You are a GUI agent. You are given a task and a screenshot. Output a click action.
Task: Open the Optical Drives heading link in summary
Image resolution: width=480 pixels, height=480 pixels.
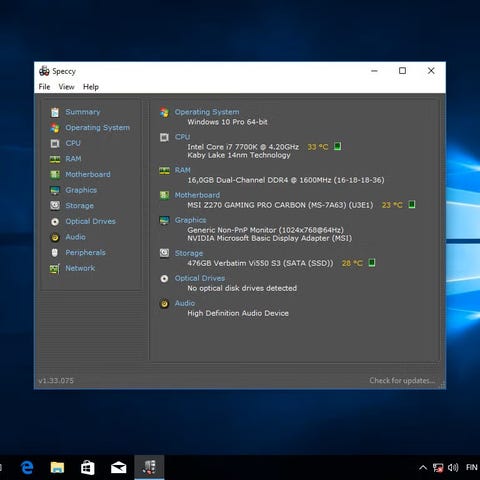pyautogui.click(x=200, y=278)
